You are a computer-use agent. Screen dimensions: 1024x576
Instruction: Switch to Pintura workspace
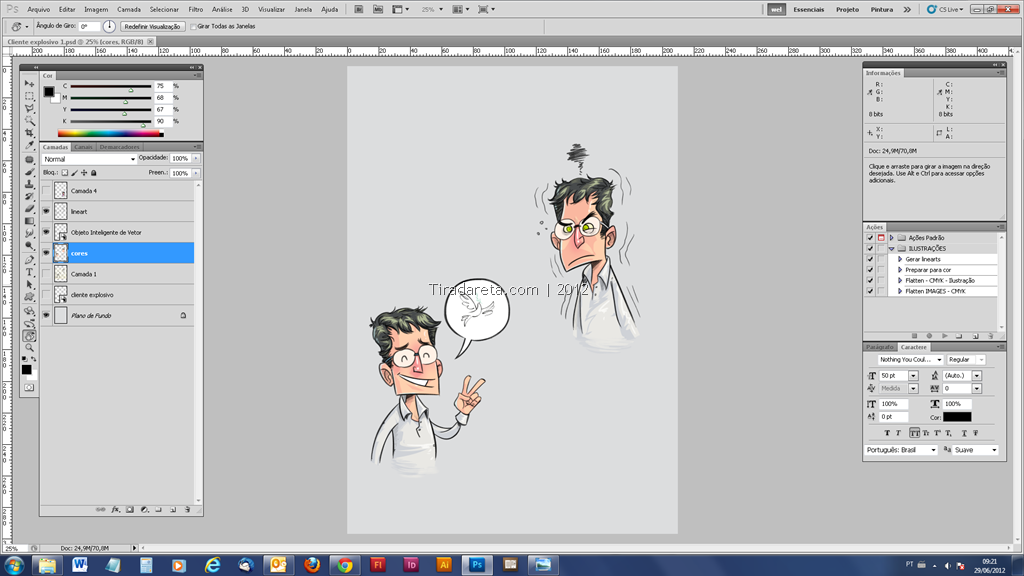click(882, 10)
